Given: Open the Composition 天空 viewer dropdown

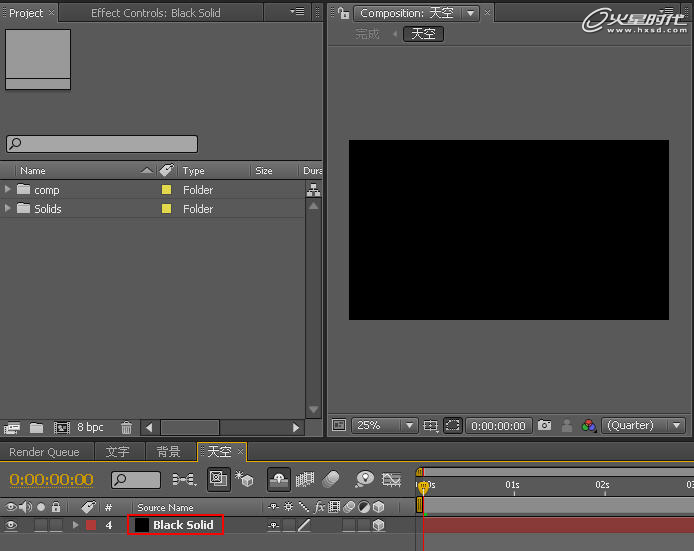Looking at the screenshot, I should (x=470, y=13).
